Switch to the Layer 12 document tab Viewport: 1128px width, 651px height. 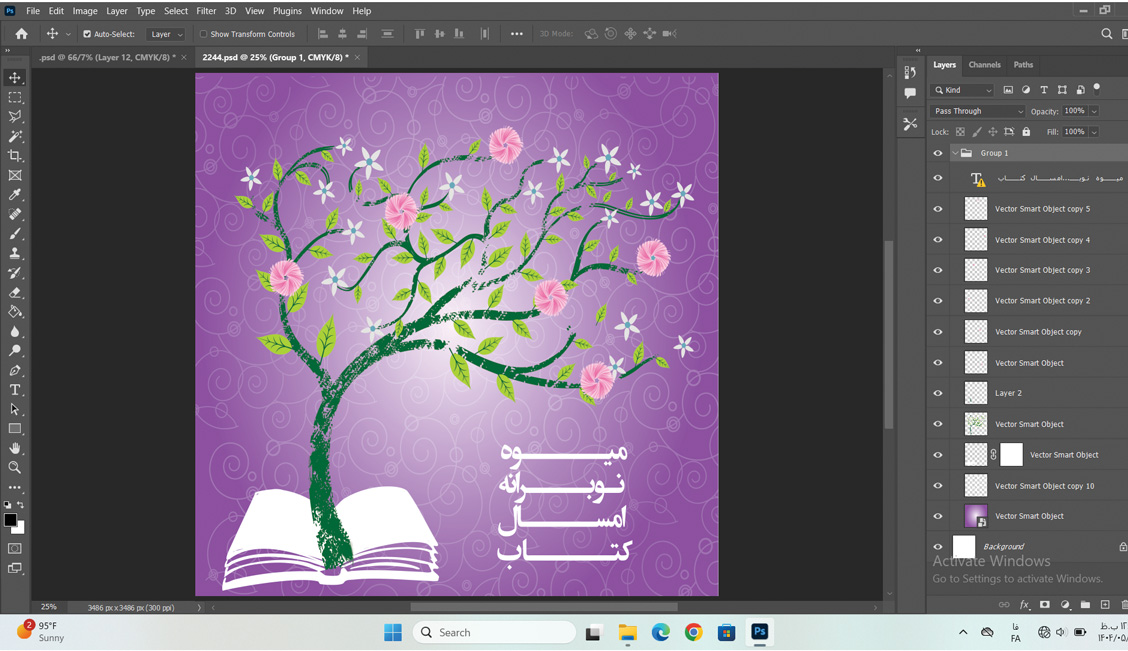pyautogui.click(x=107, y=58)
